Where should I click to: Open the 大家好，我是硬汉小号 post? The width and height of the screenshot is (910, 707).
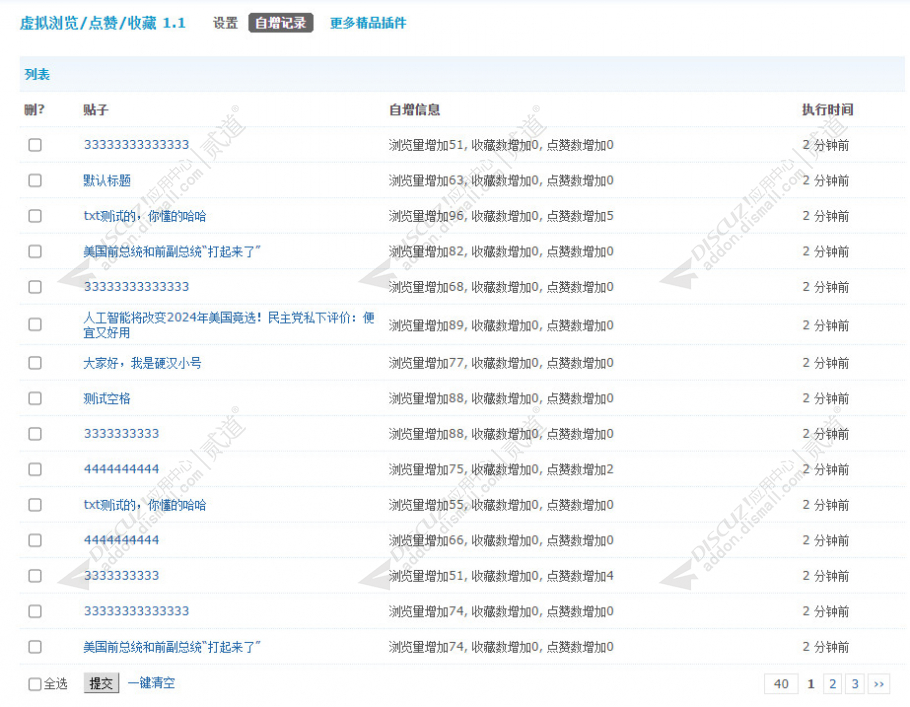tap(142, 363)
